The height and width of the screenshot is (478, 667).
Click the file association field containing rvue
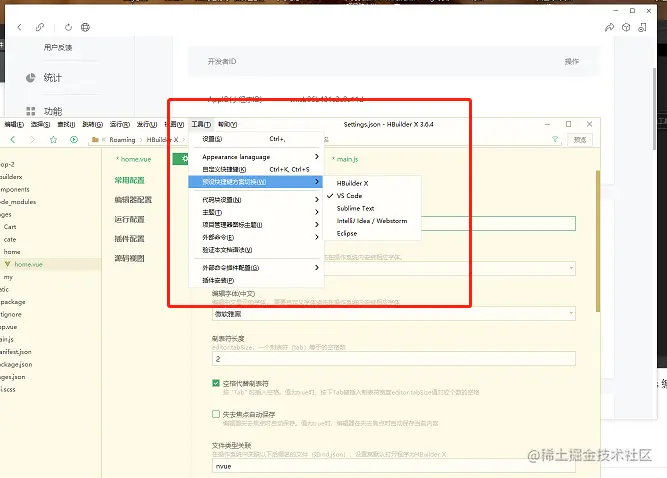pyautogui.click(x=393, y=466)
